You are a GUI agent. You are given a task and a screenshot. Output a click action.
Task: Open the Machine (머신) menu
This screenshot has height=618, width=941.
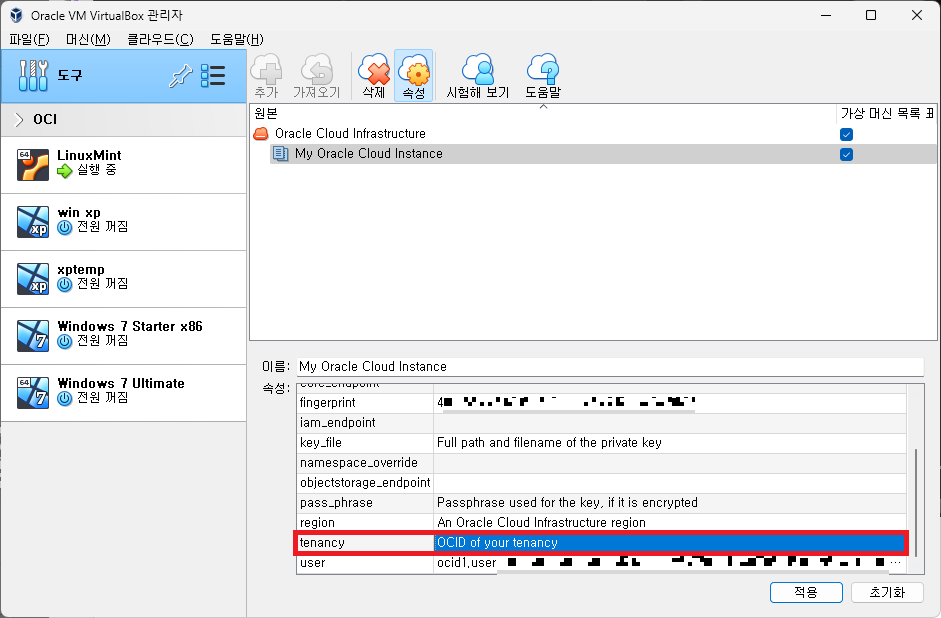coord(88,40)
